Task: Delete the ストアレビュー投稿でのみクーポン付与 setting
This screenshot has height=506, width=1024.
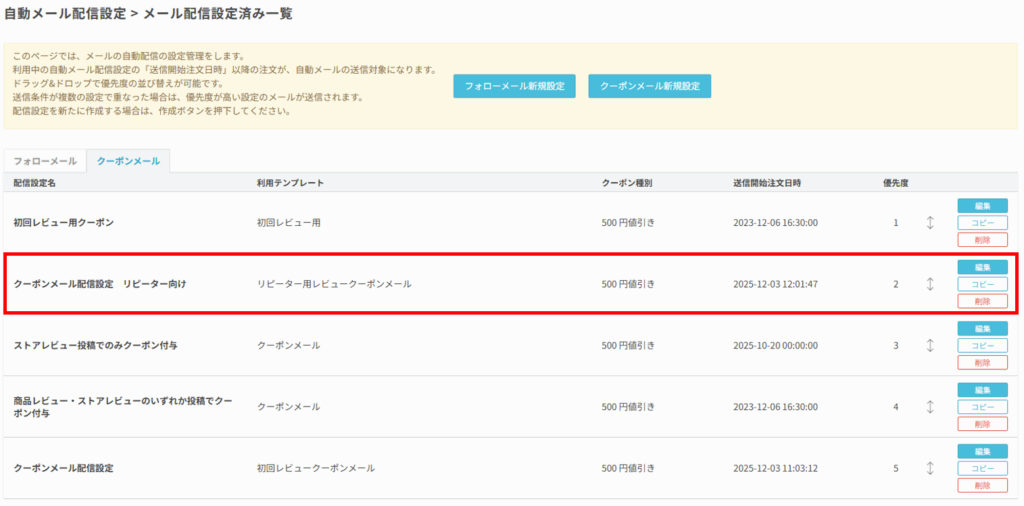Action: pyautogui.click(x=982, y=362)
